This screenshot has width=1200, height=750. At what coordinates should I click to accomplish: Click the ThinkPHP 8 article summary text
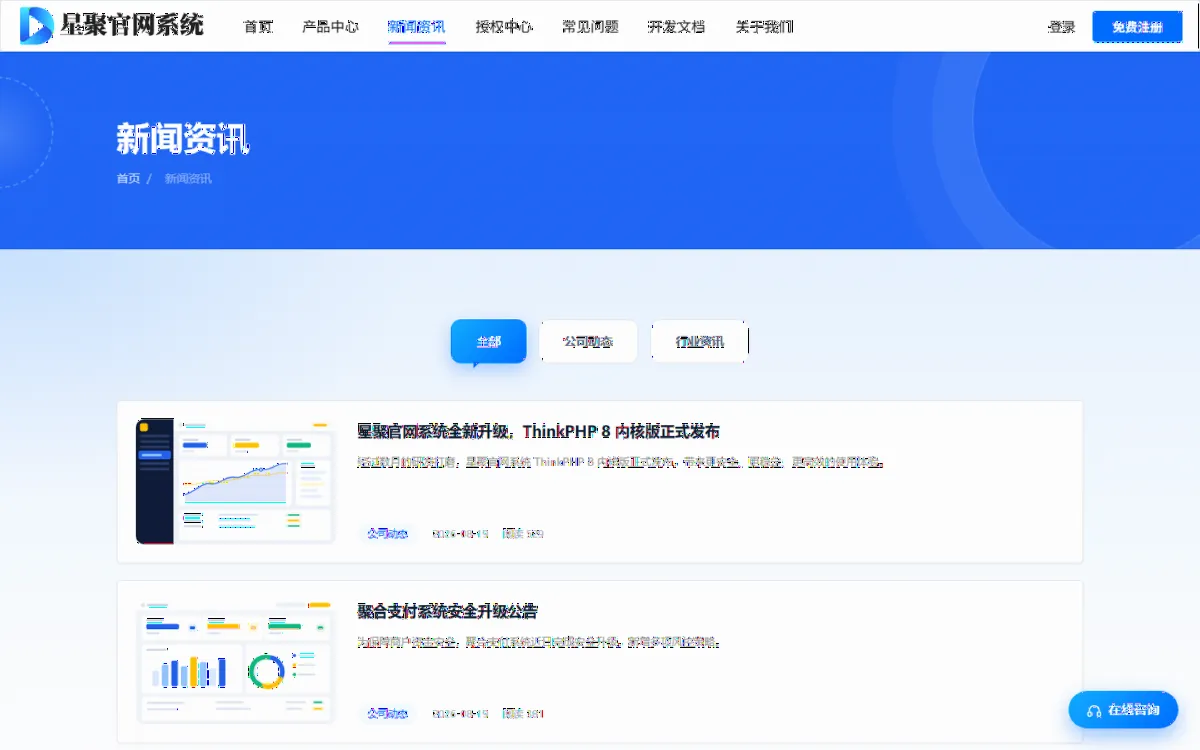pyautogui.click(x=621, y=463)
